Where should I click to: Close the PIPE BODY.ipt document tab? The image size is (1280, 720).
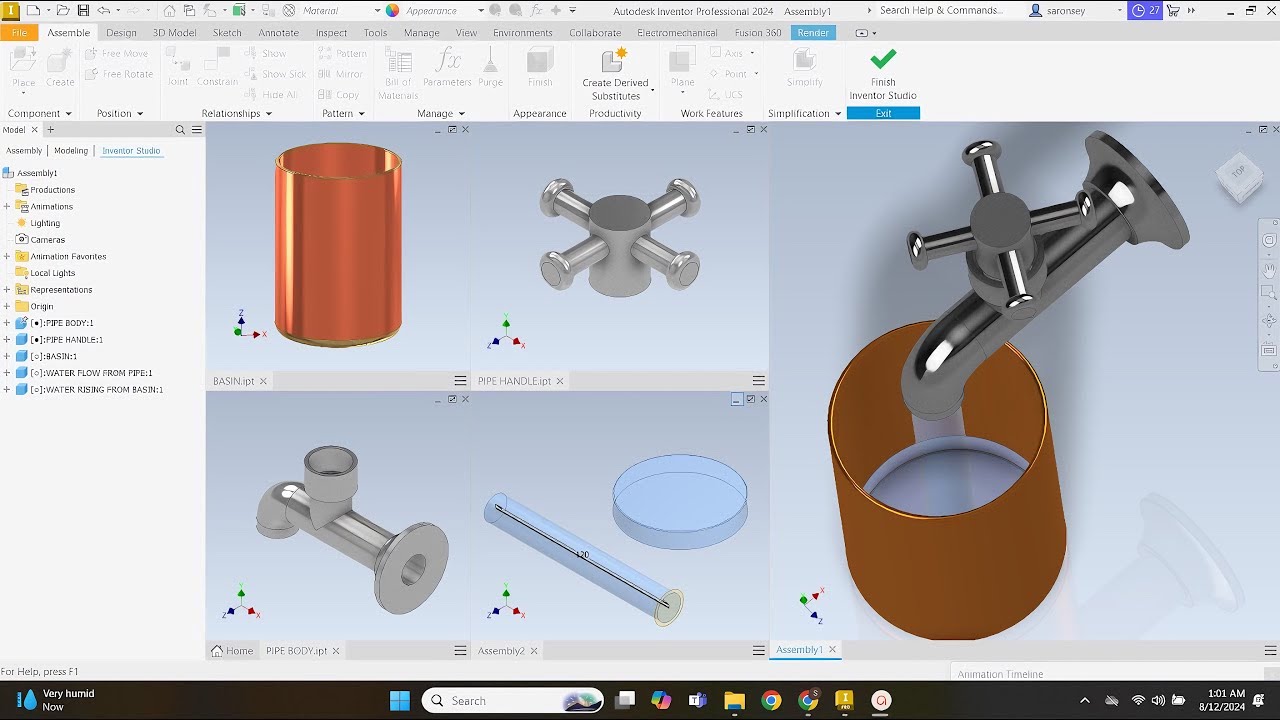(336, 651)
